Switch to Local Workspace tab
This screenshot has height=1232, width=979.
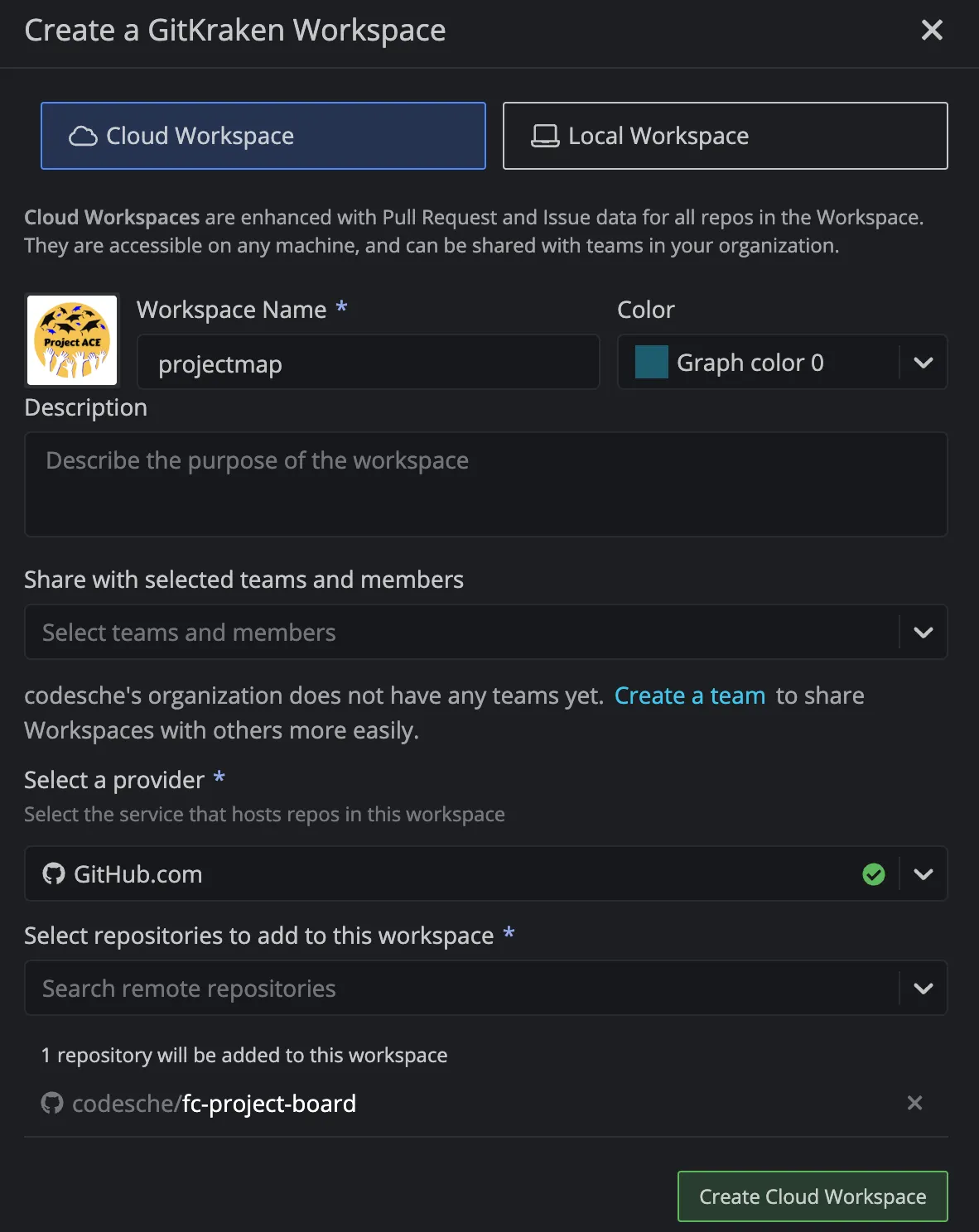[725, 136]
